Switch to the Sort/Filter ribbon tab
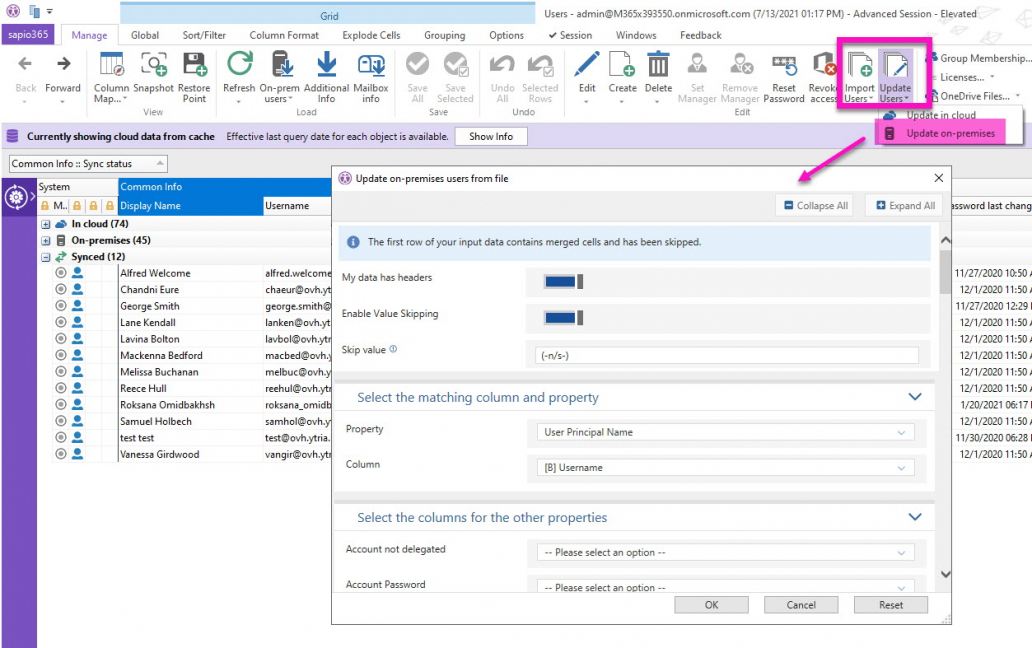Screen dimensions: 1032x648 (x=204, y=35)
